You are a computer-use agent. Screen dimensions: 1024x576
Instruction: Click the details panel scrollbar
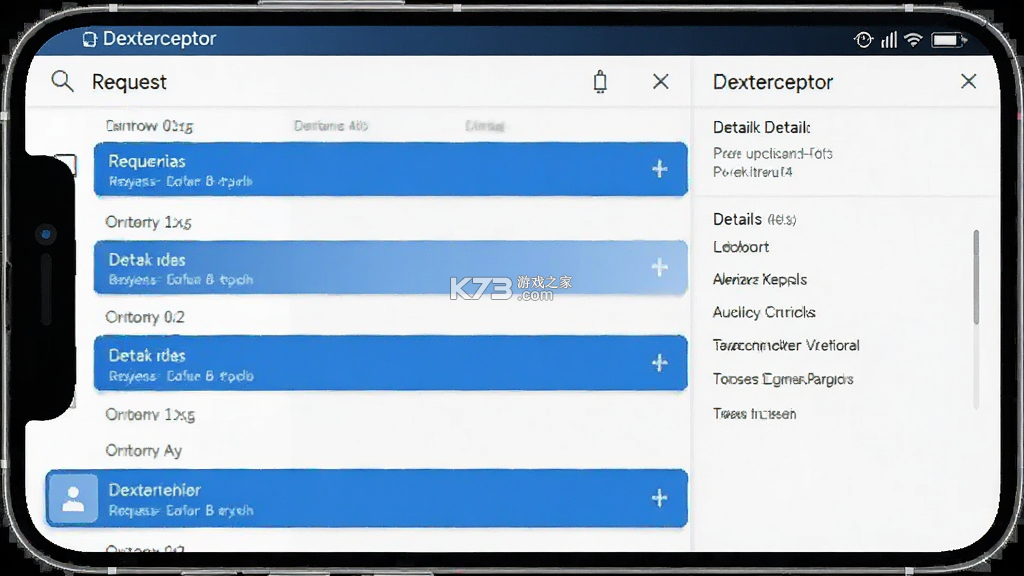point(976,277)
